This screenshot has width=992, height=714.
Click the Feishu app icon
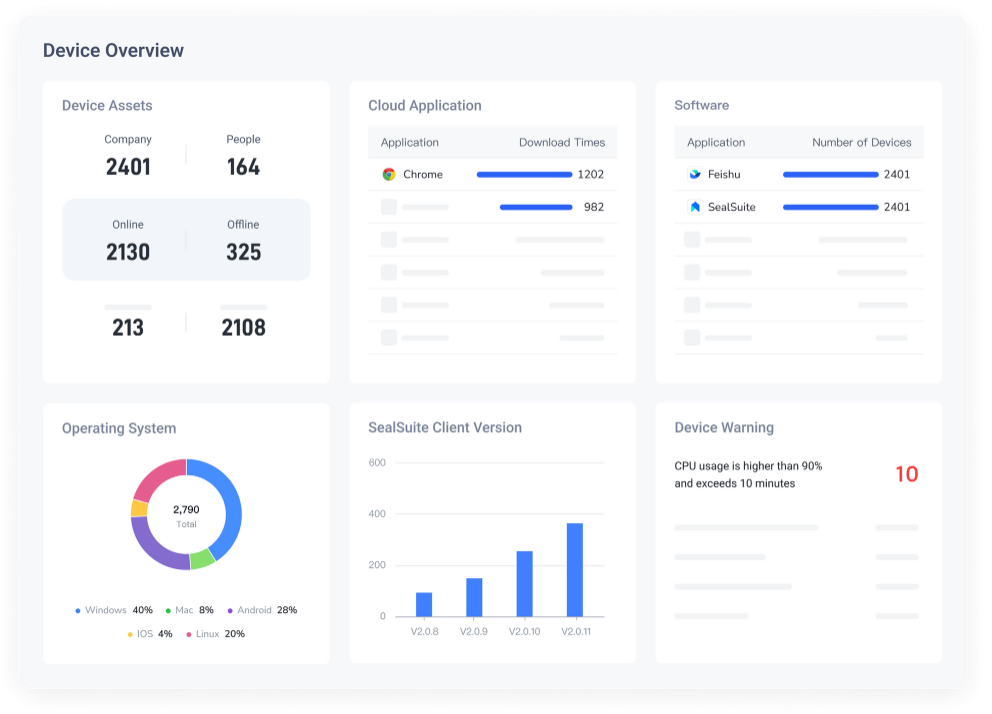pyautogui.click(x=695, y=174)
